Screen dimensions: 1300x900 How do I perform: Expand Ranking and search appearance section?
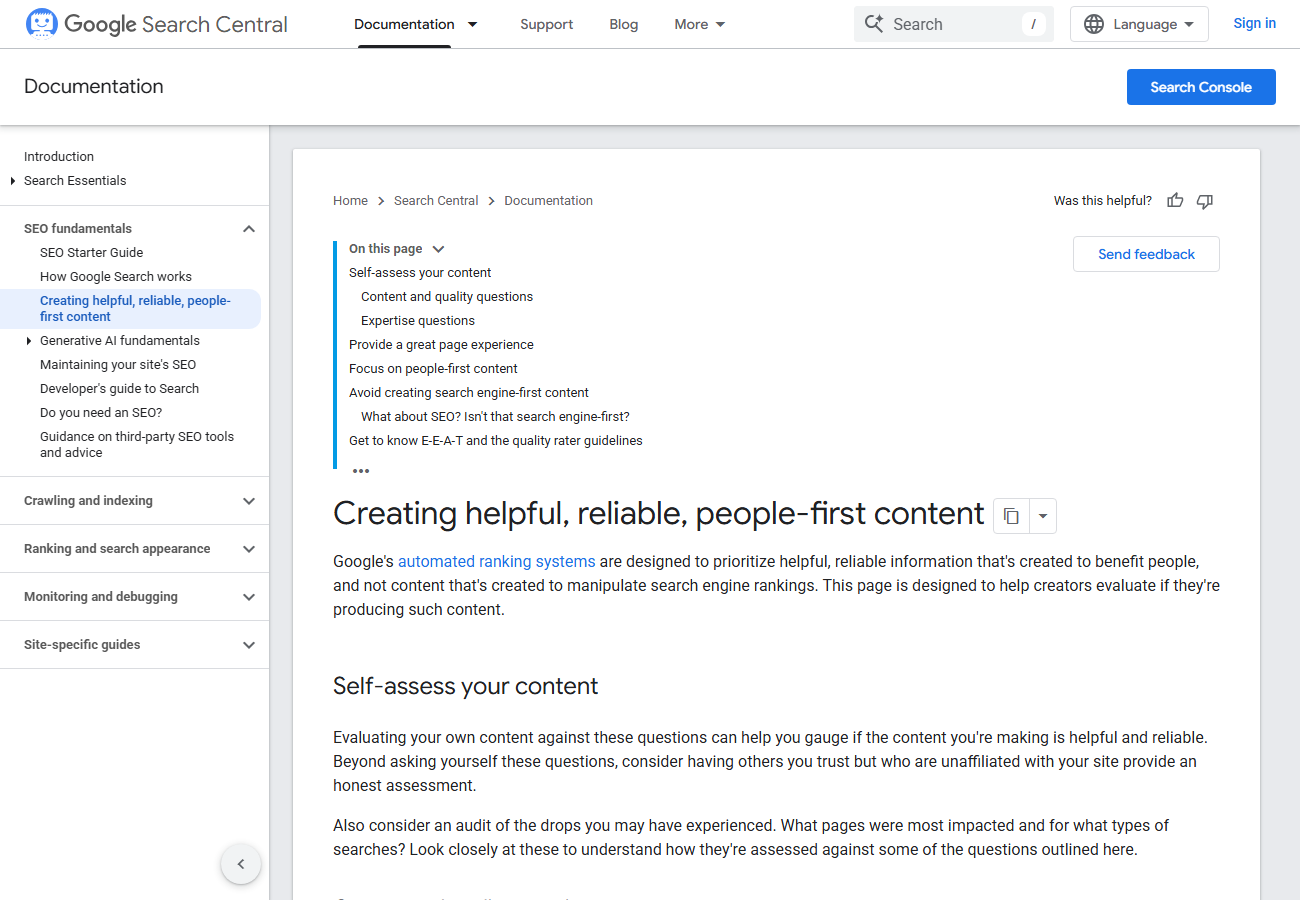click(249, 549)
